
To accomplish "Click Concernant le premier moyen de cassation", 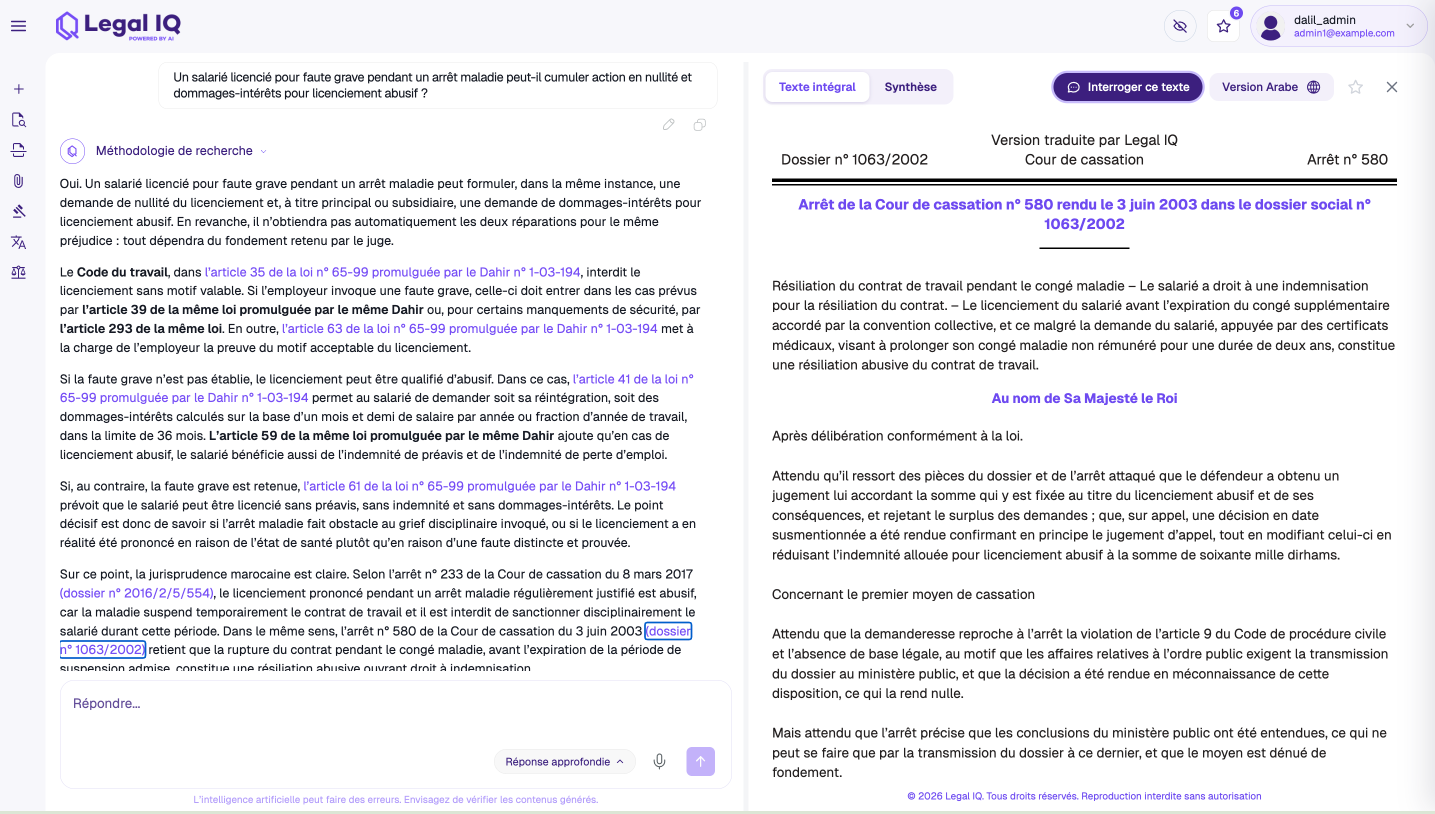I will pos(903,594).
